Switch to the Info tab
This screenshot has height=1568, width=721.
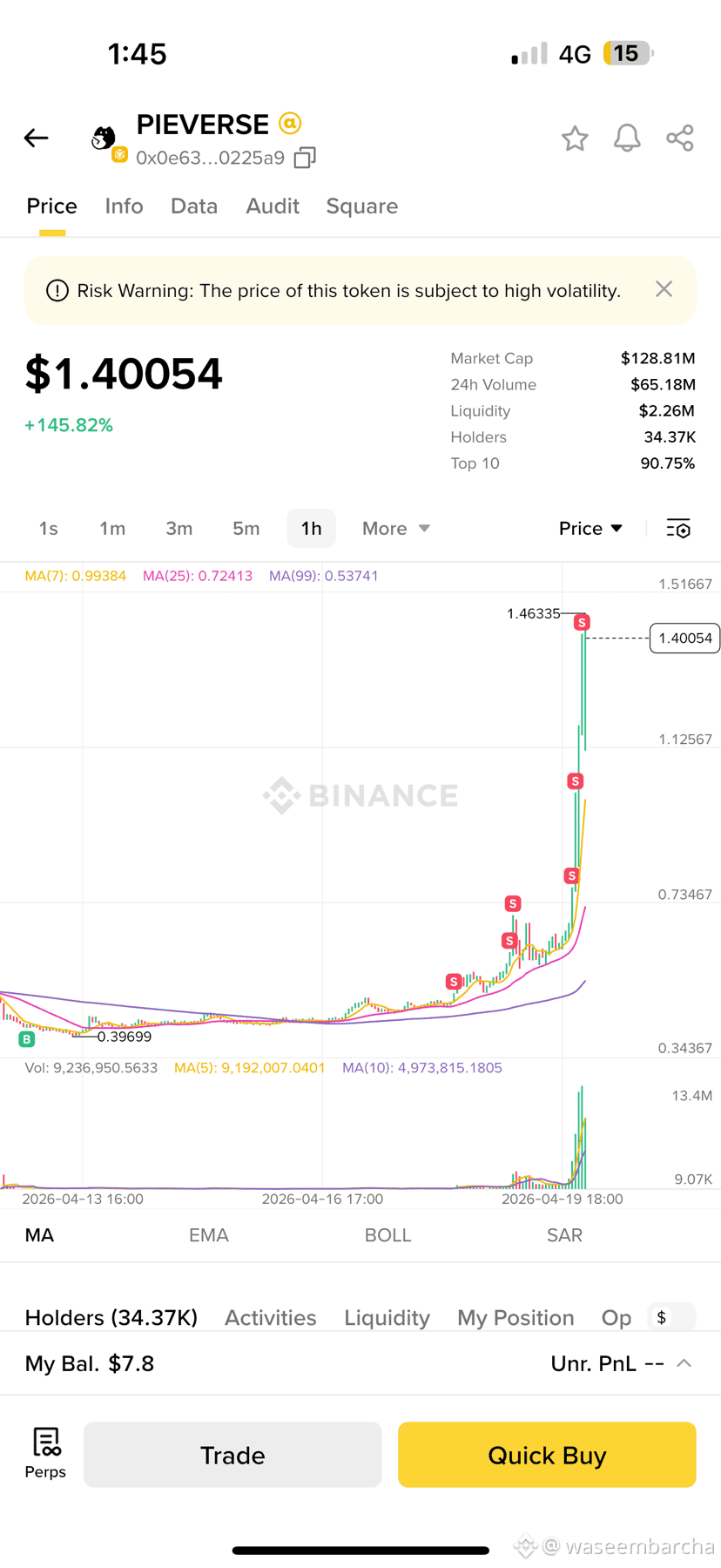pyautogui.click(x=124, y=206)
